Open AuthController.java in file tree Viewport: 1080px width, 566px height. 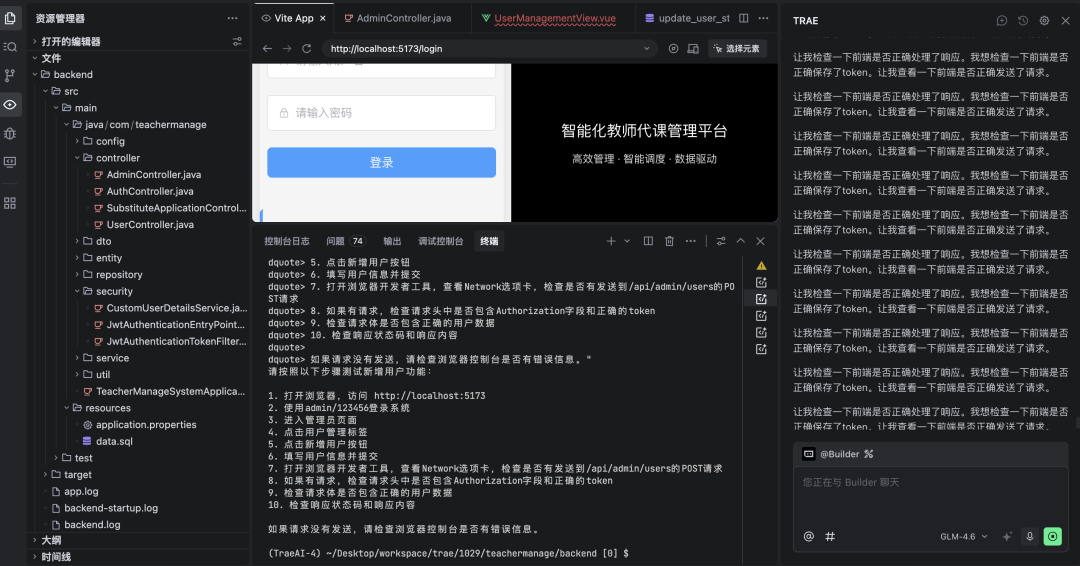pyautogui.click(x=149, y=191)
